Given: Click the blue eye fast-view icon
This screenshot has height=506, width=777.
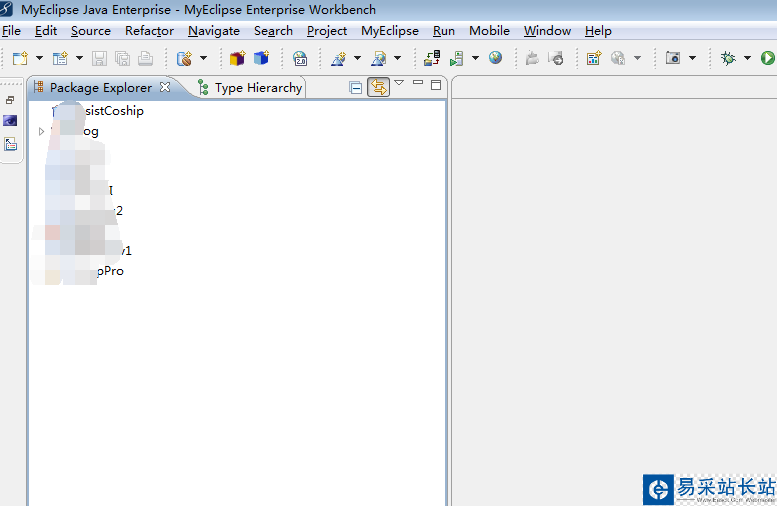Looking at the screenshot, I should [10, 120].
